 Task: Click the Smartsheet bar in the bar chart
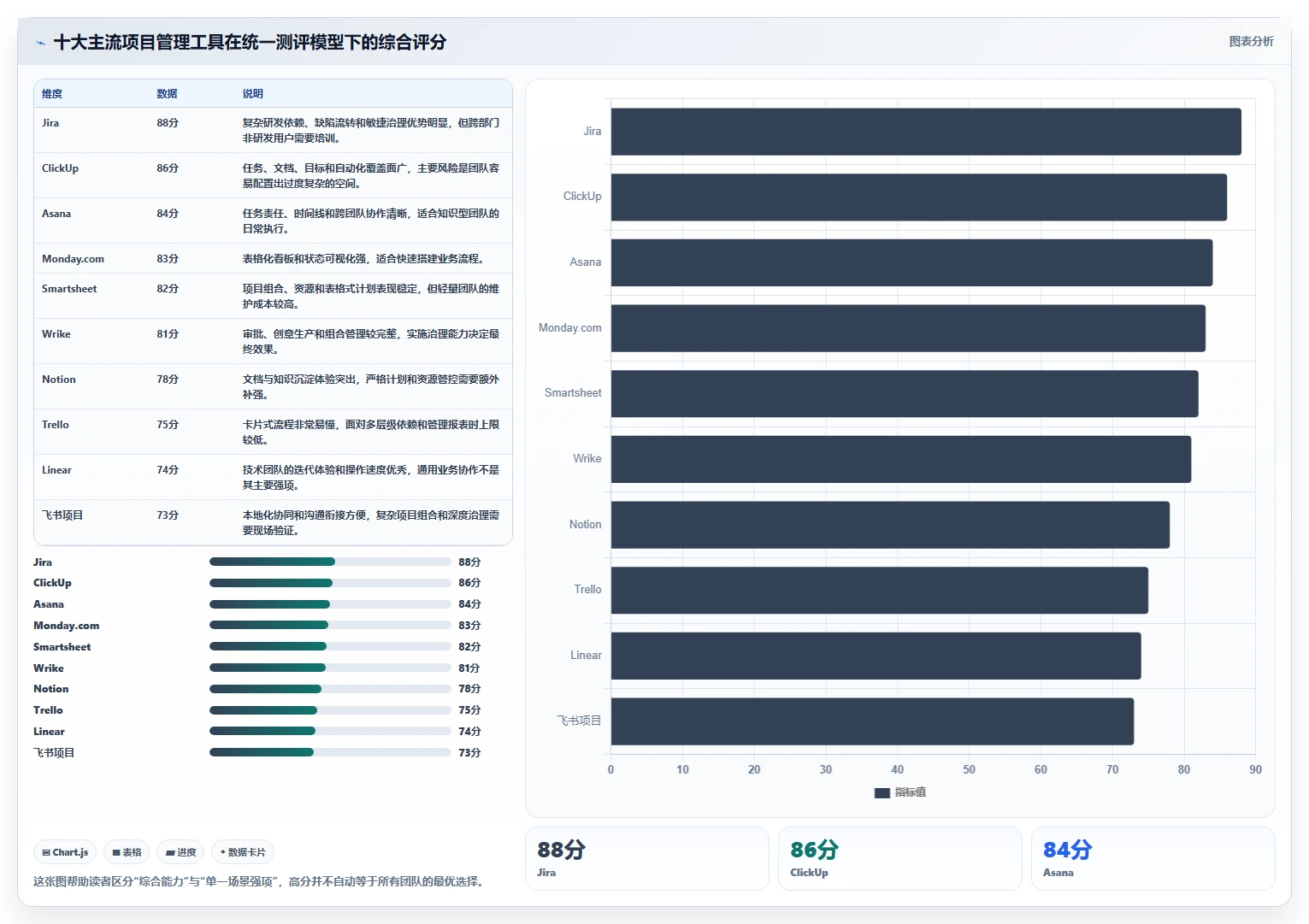(x=905, y=394)
